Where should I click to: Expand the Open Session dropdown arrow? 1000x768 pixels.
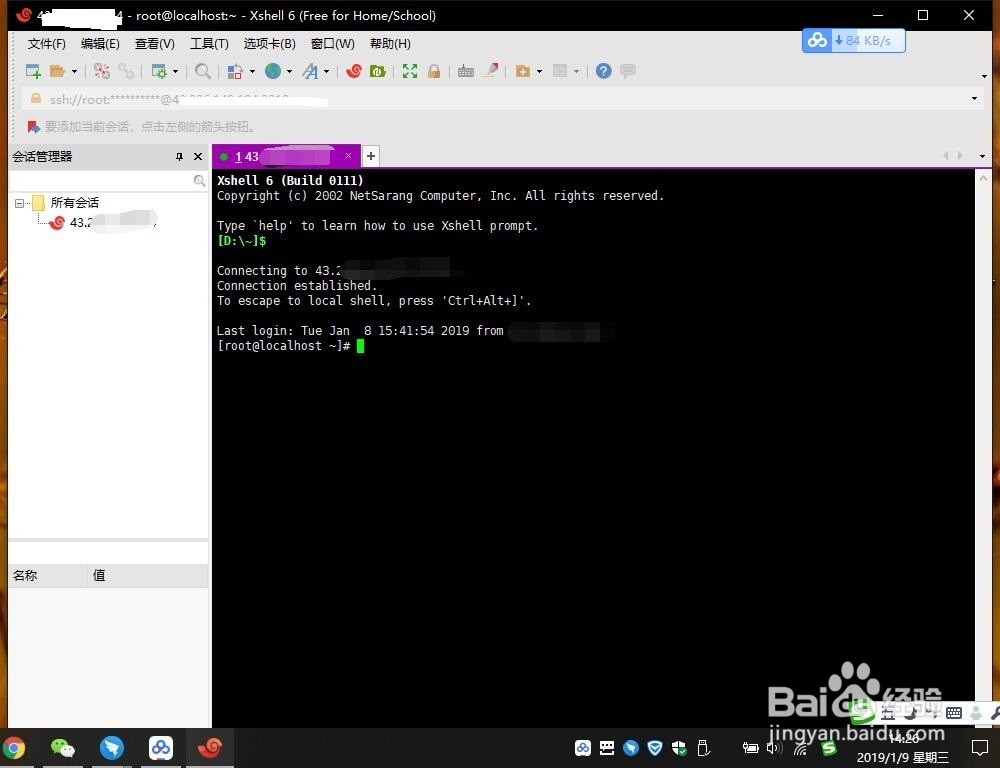[x=74, y=71]
